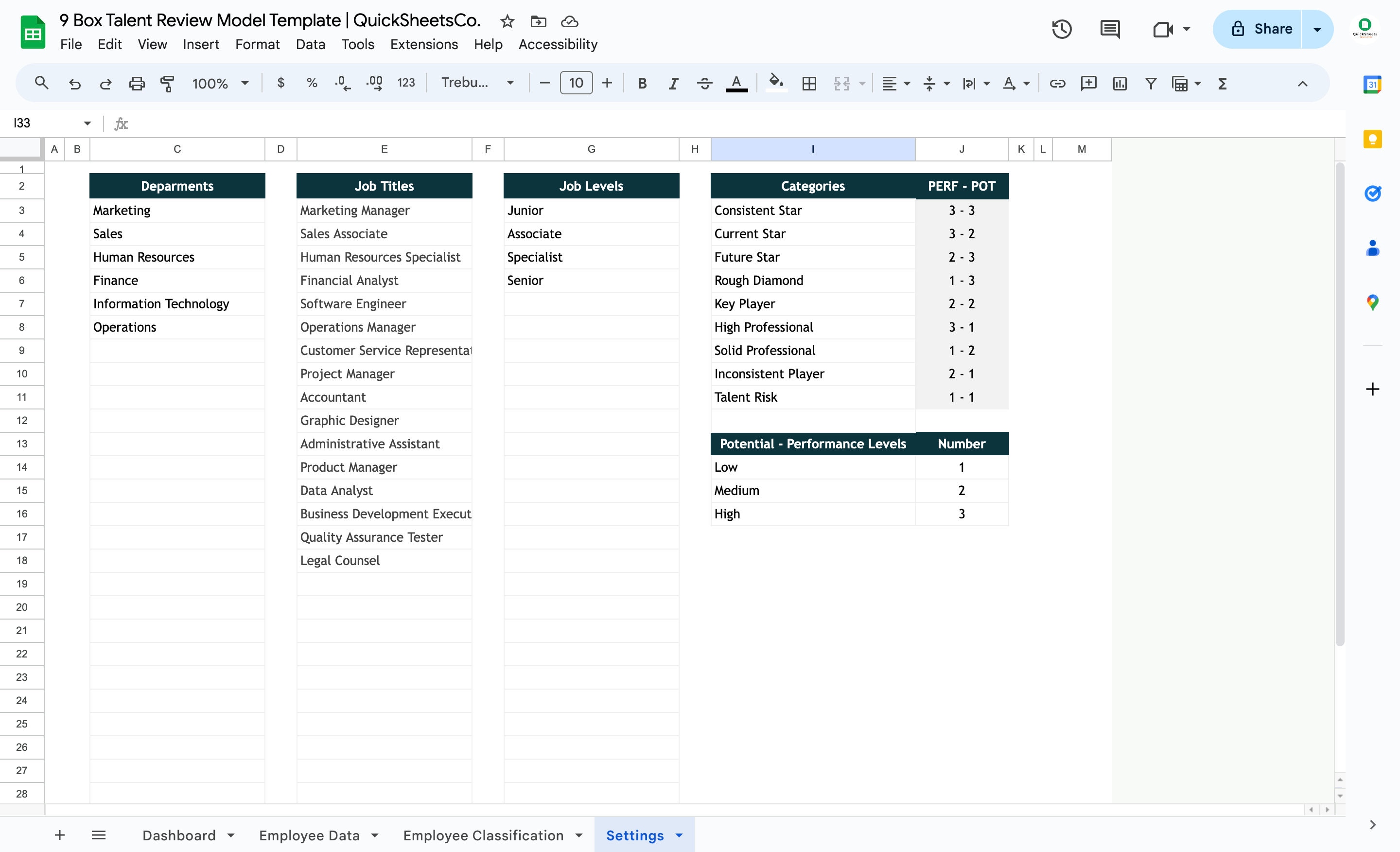Open the functions (sum) menu

pyautogui.click(x=1222, y=84)
